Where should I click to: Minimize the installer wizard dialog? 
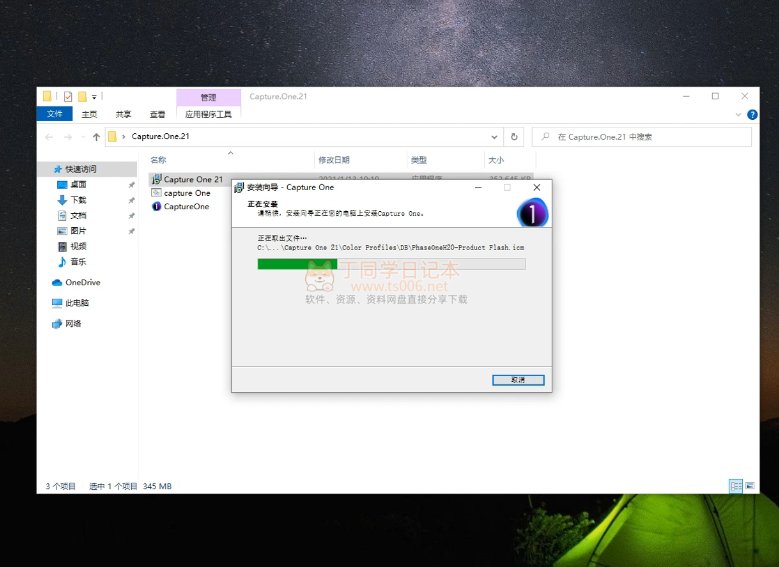pyautogui.click(x=478, y=187)
